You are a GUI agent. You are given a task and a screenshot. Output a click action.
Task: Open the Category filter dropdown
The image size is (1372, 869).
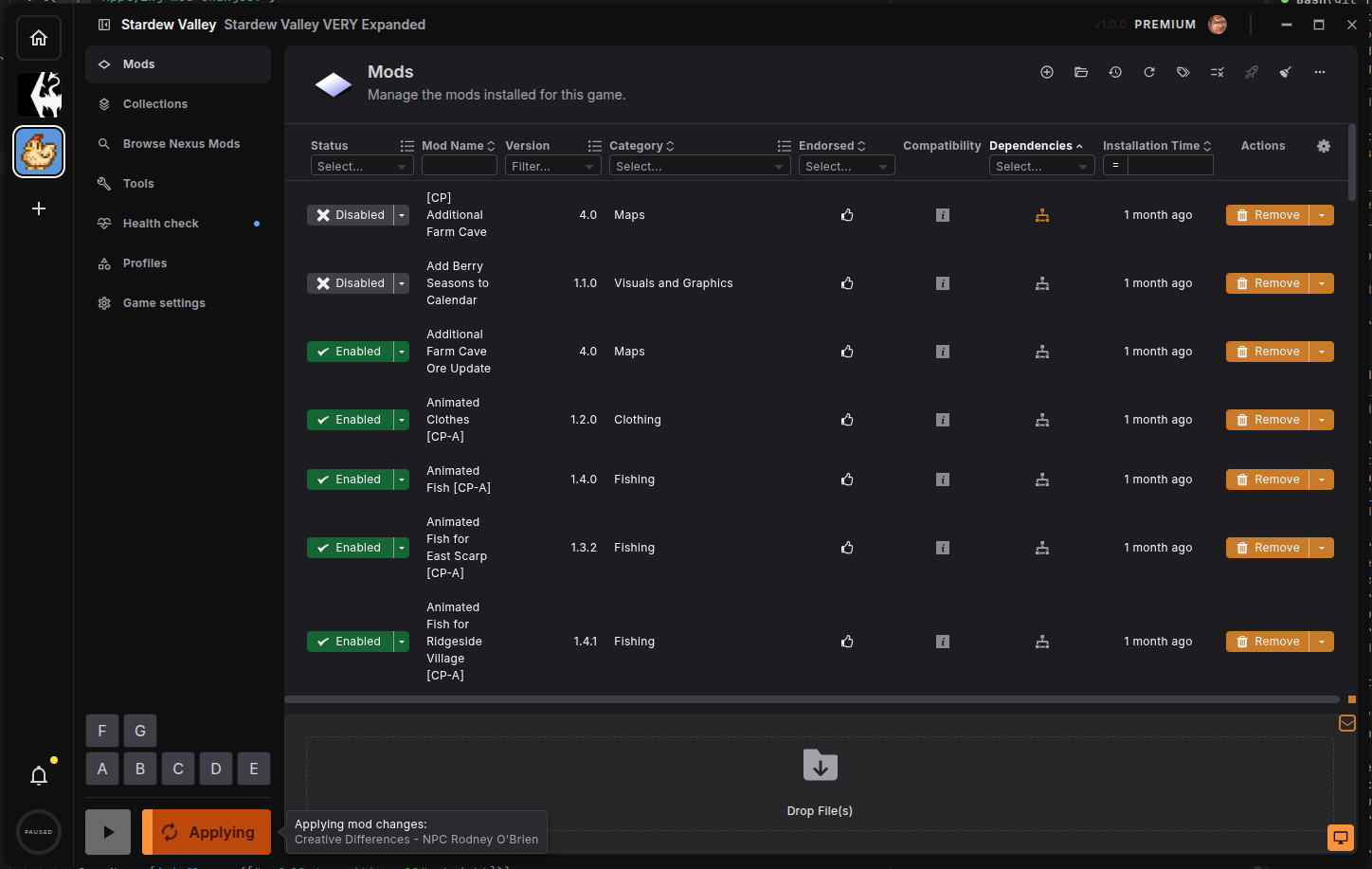click(699, 166)
